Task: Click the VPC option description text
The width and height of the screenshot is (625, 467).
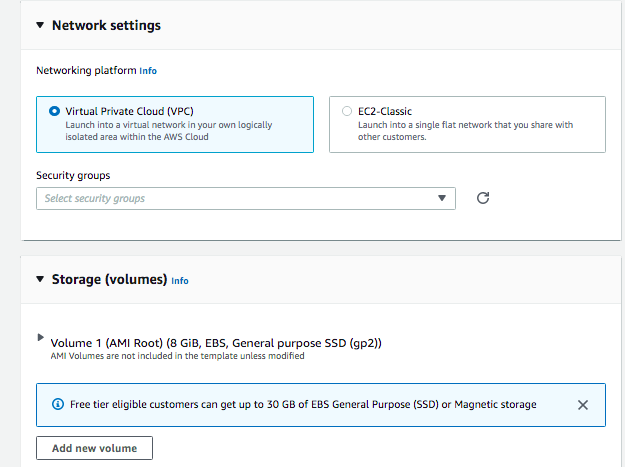Action: click(168, 131)
